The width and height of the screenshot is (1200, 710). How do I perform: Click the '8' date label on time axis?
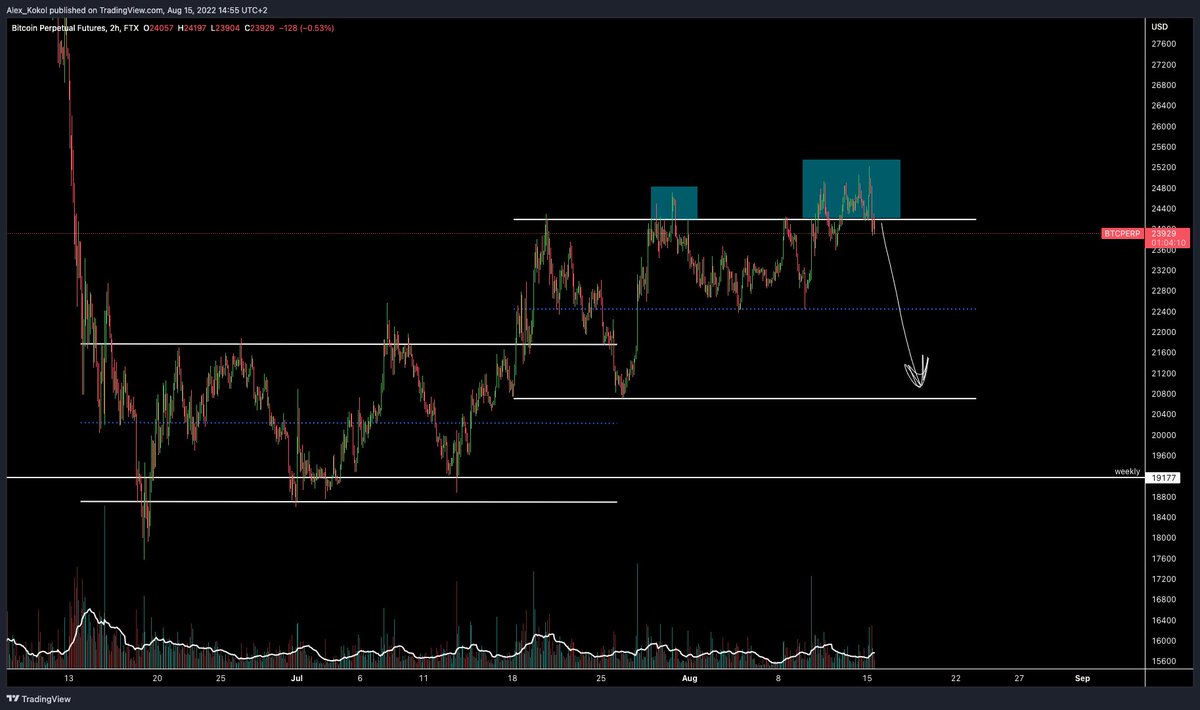point(777,678)
